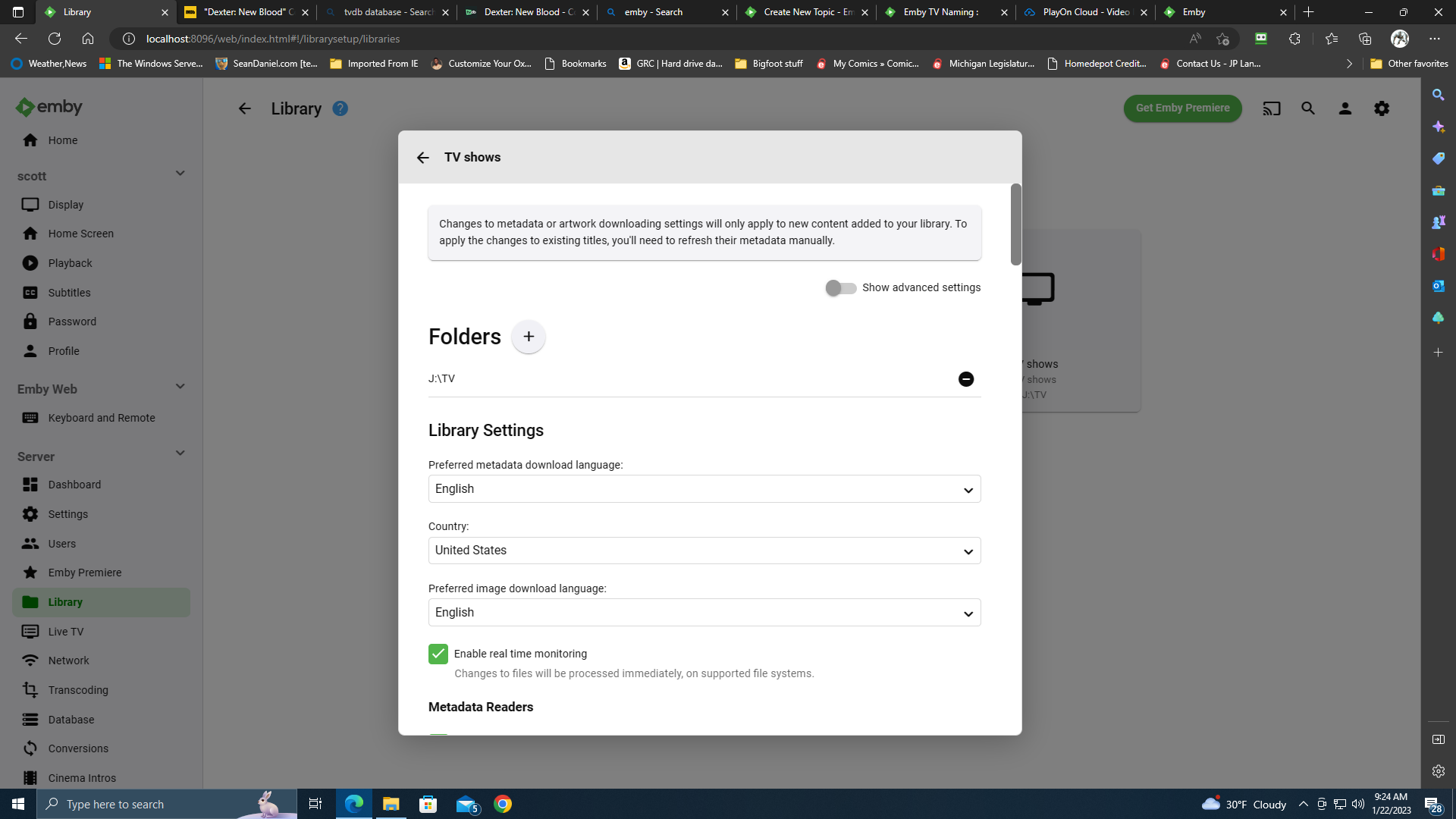The height and width of the screenshot is (819, 1456).
Task: Open the Cast to device icon
Action: point(1272,108)
